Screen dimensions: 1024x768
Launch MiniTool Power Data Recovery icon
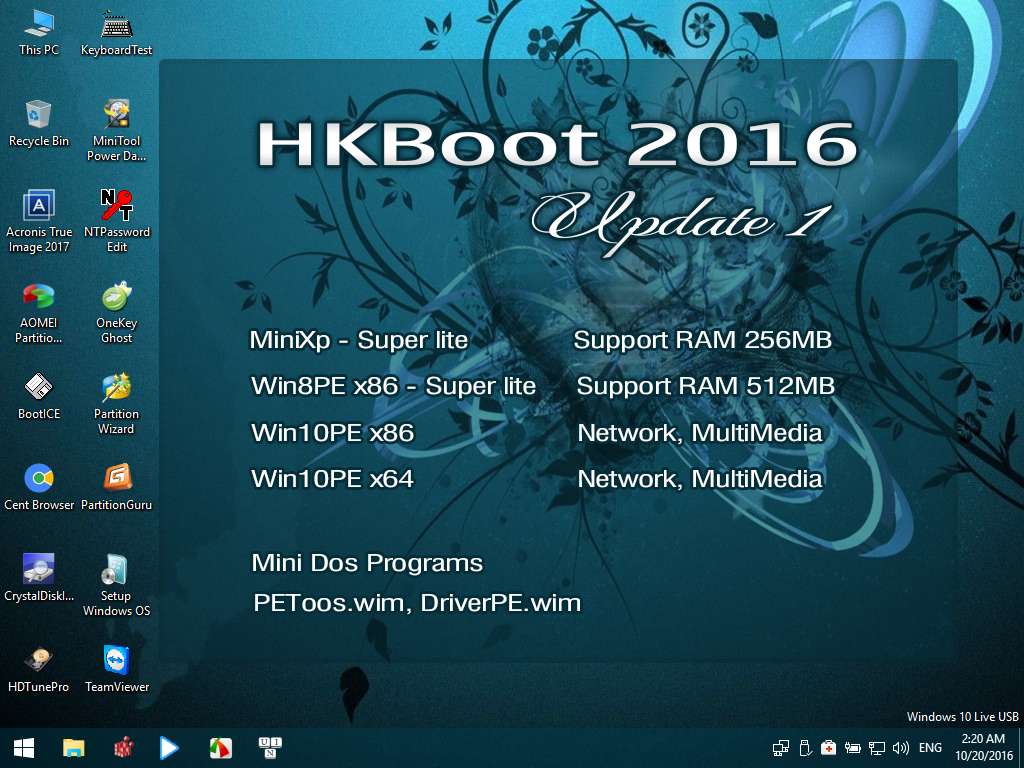click(x=116, y=131)
